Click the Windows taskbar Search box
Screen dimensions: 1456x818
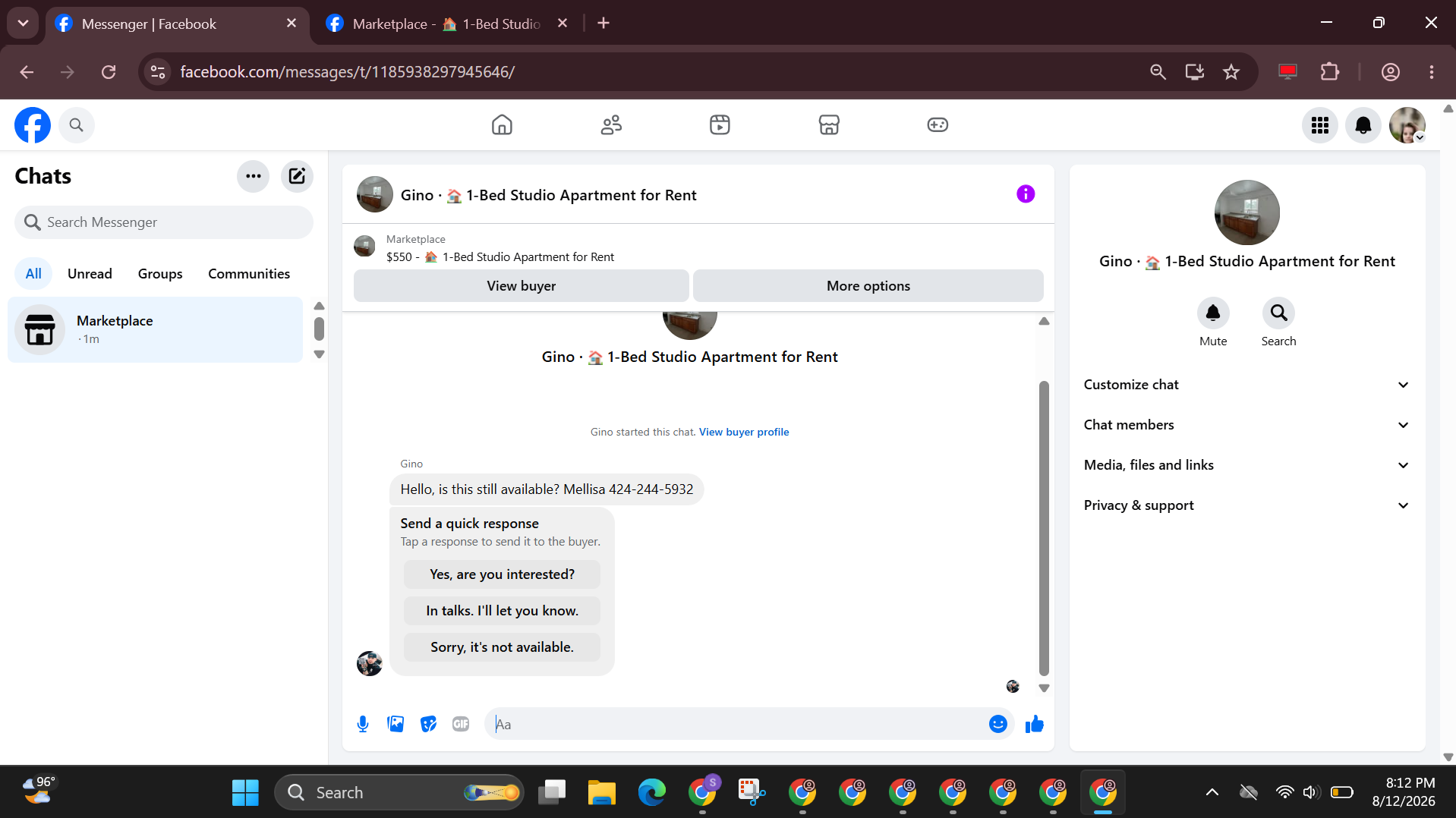(399, 793)
